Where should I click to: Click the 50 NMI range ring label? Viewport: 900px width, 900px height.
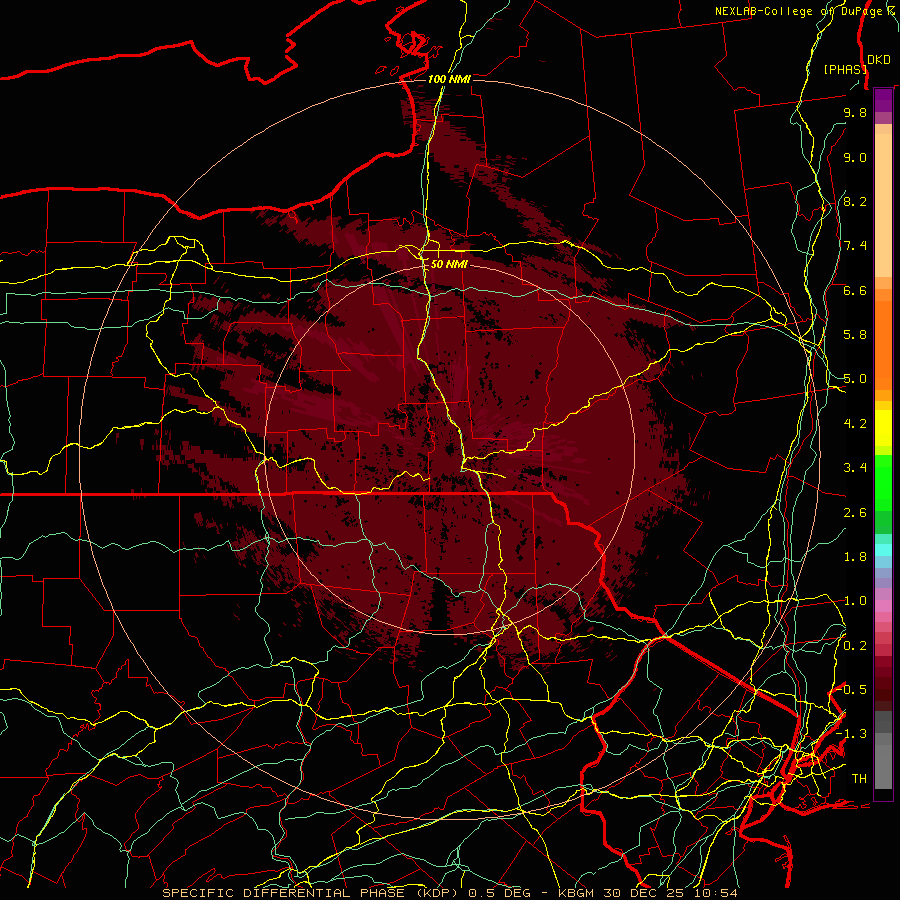(449, 264)
